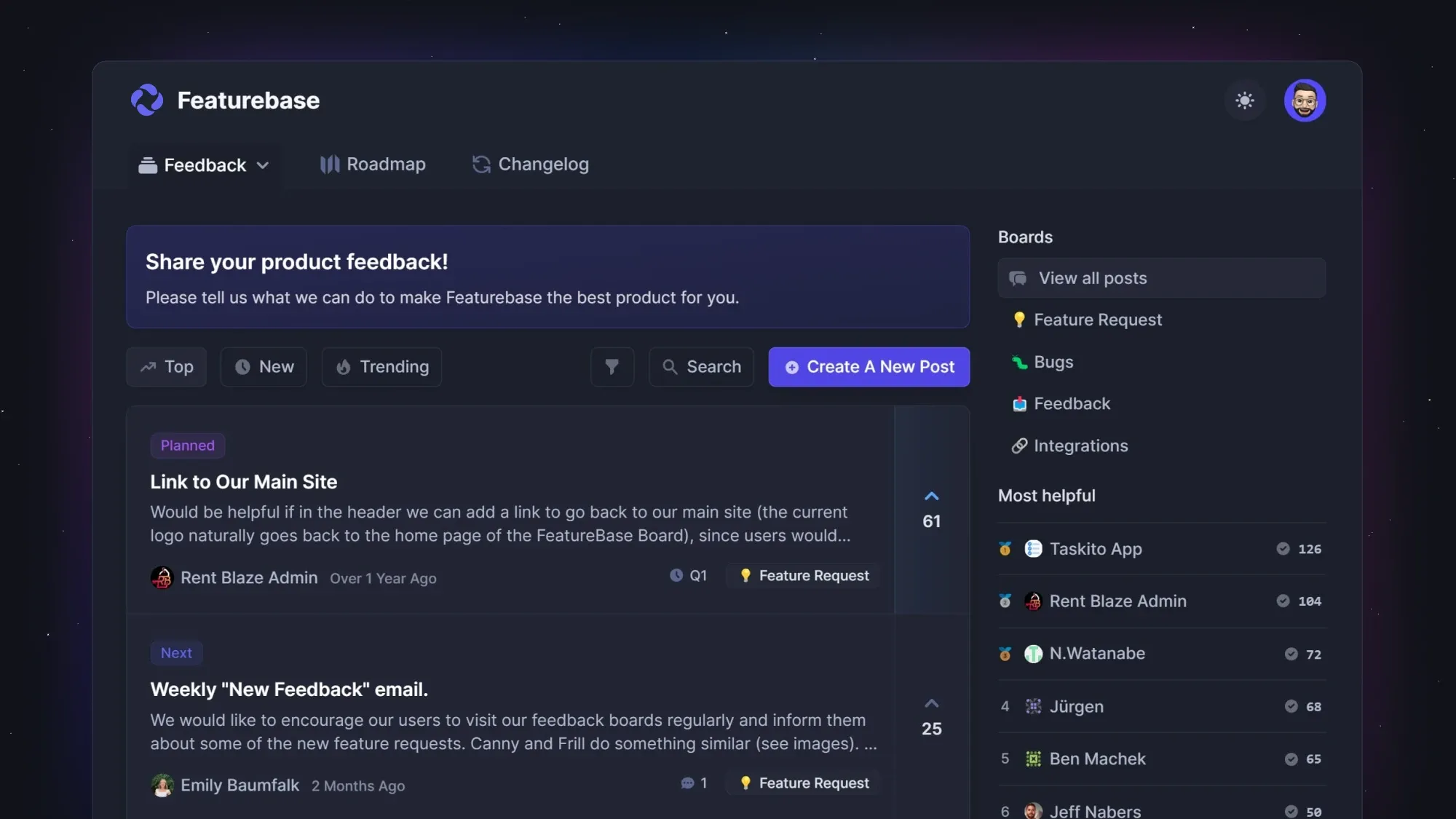Open the Integrations board link icon
Image resolution: width=1456 pixels, height=819 pixels.
(1019, 446)
